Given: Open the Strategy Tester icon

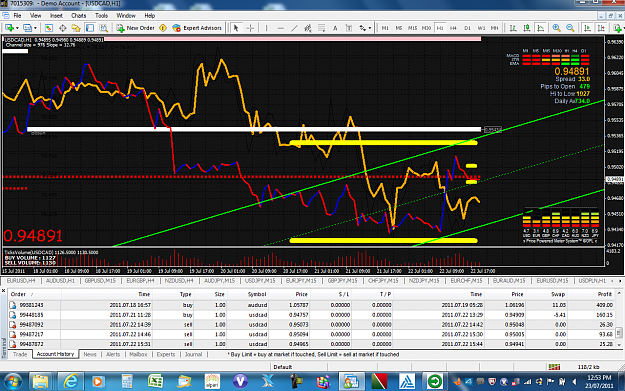Looking at the screenshot, I should [104, 28].
